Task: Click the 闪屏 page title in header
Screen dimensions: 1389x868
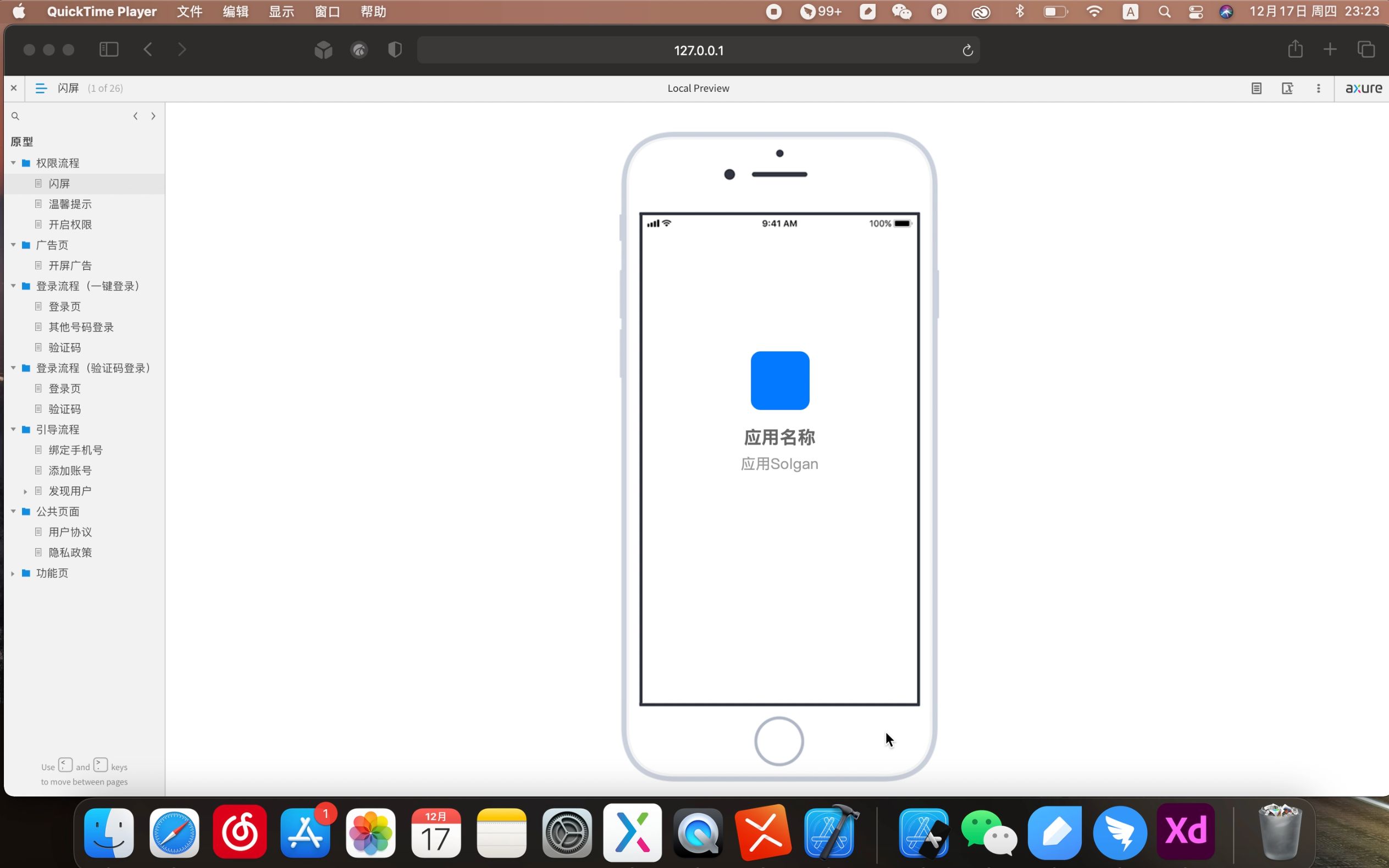Action: coord(68,88)
